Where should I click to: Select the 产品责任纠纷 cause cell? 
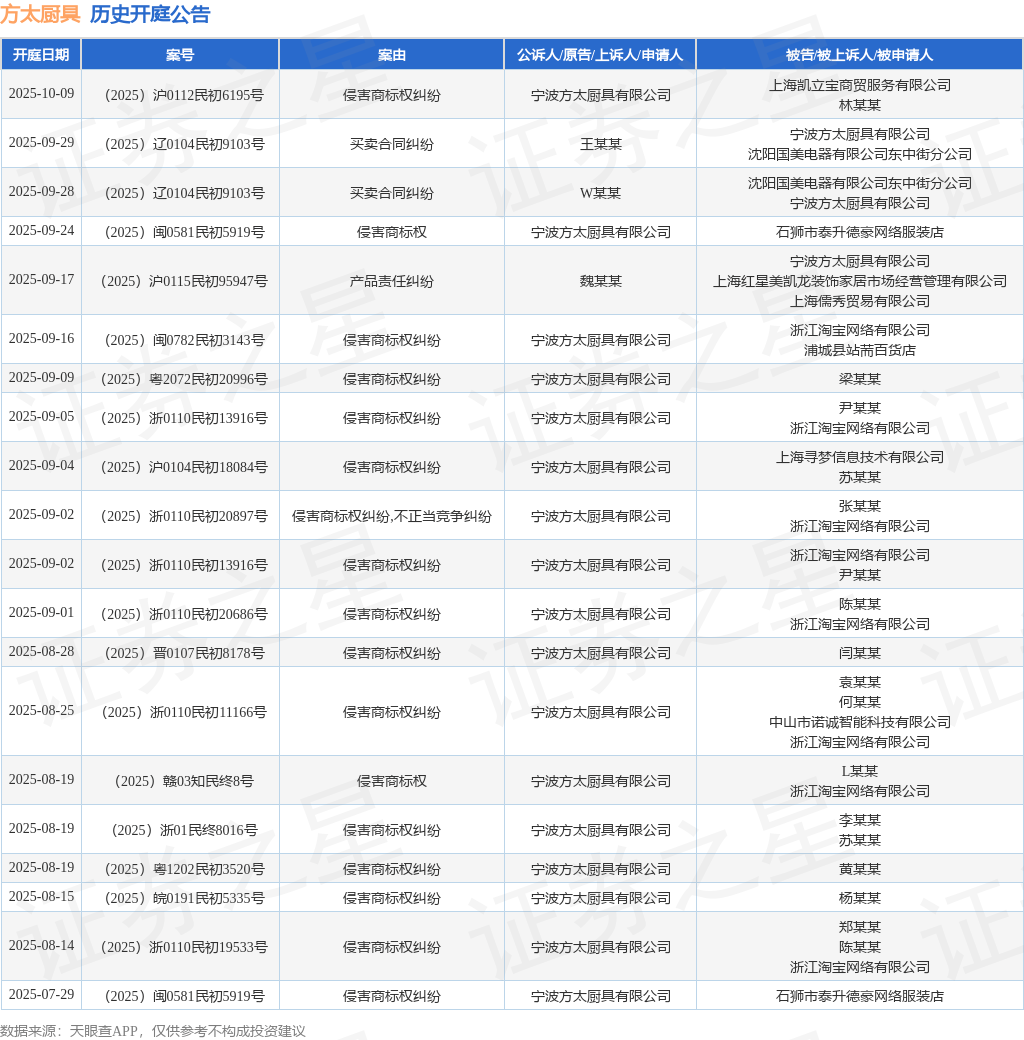tap(391, 281)
